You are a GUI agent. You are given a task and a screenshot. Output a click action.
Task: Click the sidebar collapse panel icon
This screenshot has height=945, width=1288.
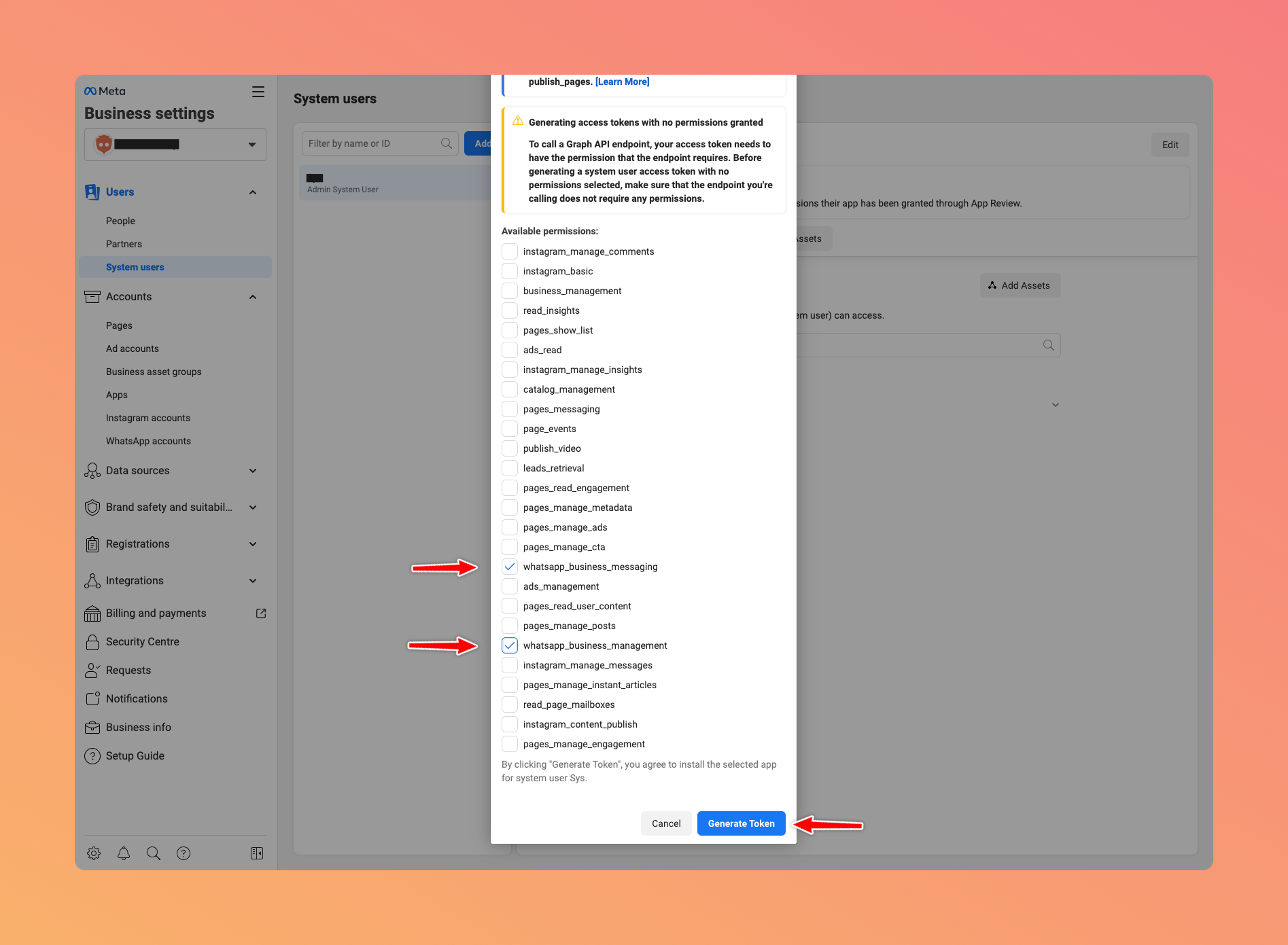pos(257,853)
